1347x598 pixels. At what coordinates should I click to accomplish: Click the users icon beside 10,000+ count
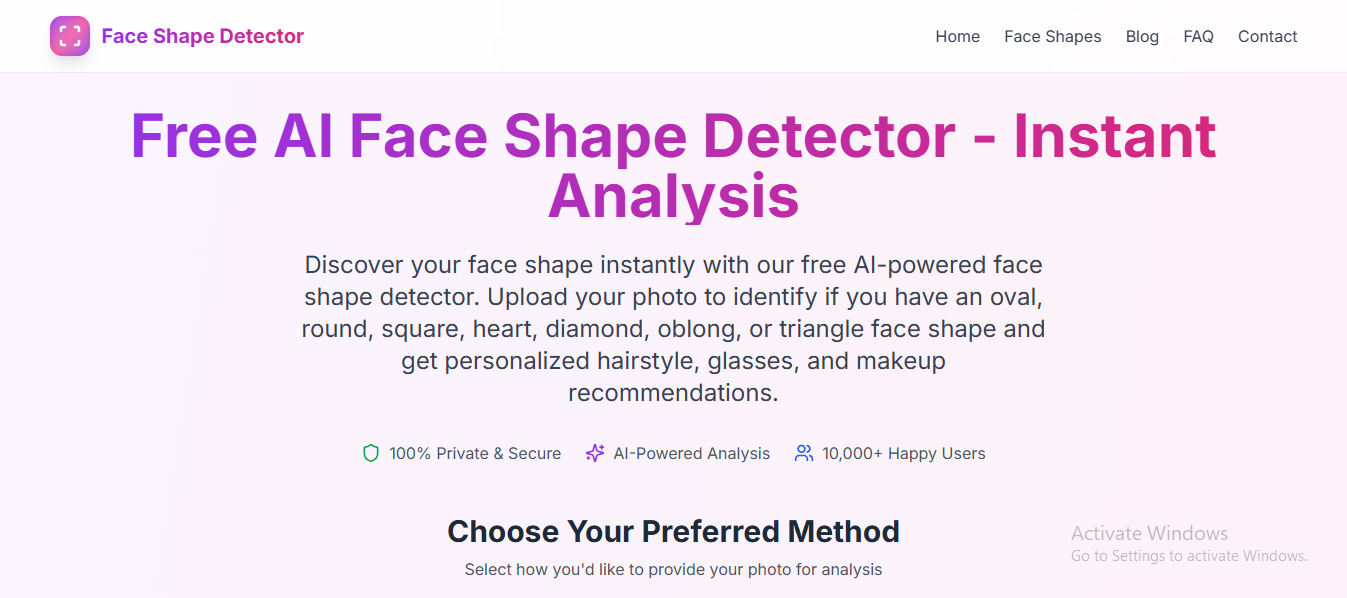(x=803, y=453)
